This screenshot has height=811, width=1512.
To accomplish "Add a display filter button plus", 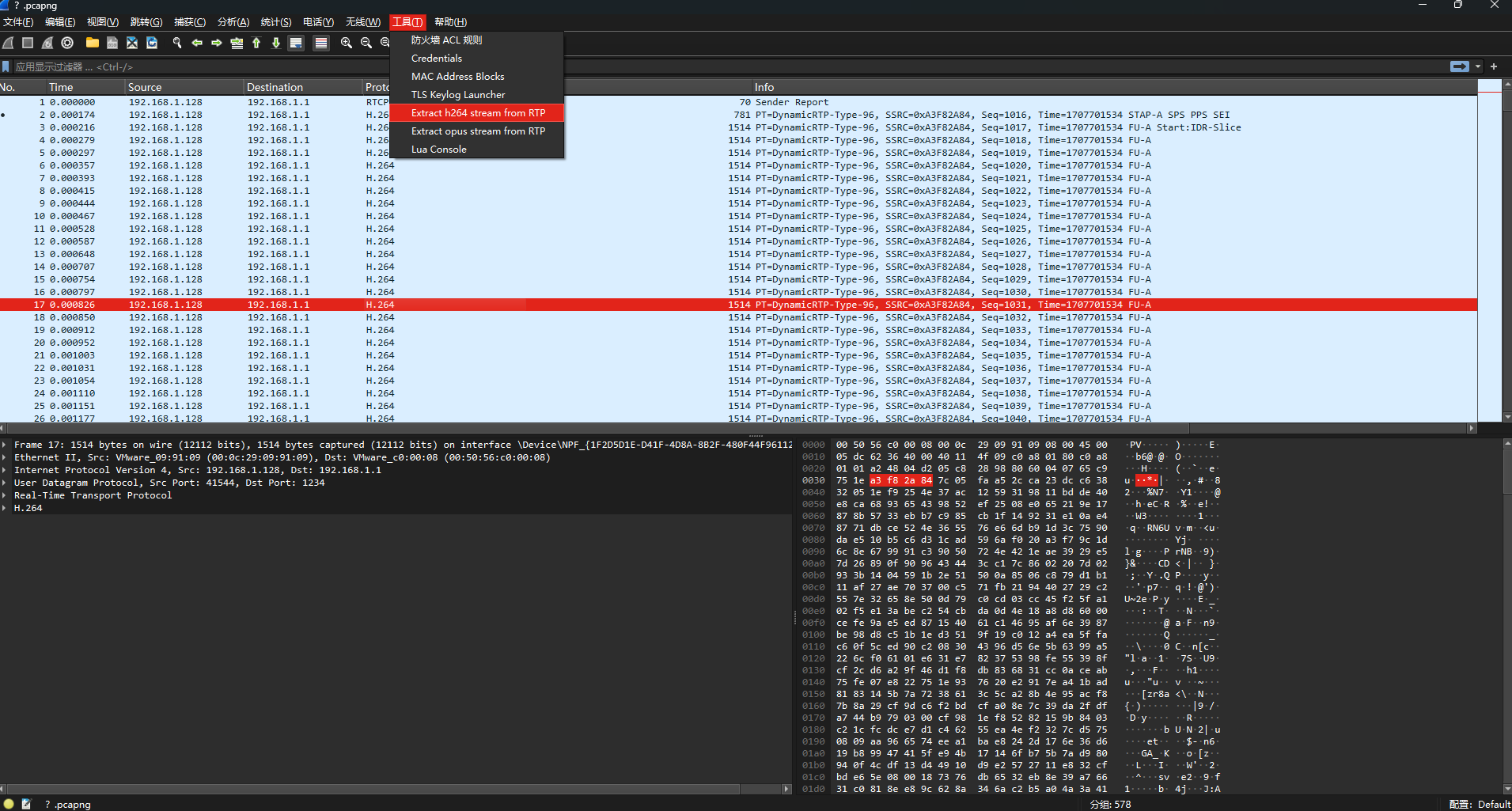I will pyautogui.click(x=1494, y=66).
